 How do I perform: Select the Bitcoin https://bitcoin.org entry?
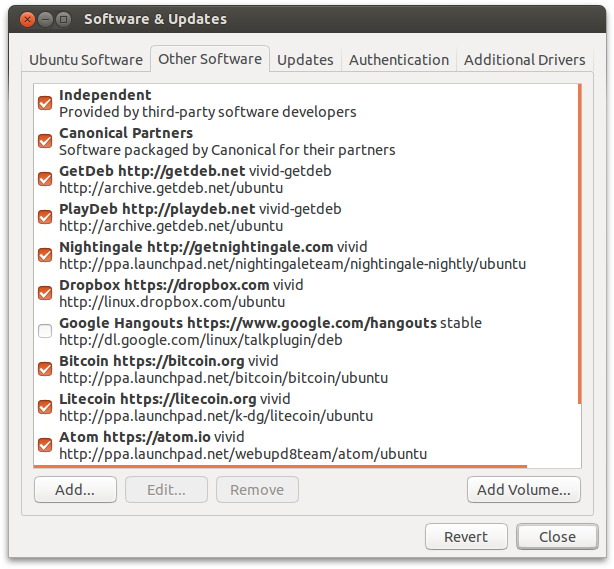pyautogui.click(x=223, y=369)
